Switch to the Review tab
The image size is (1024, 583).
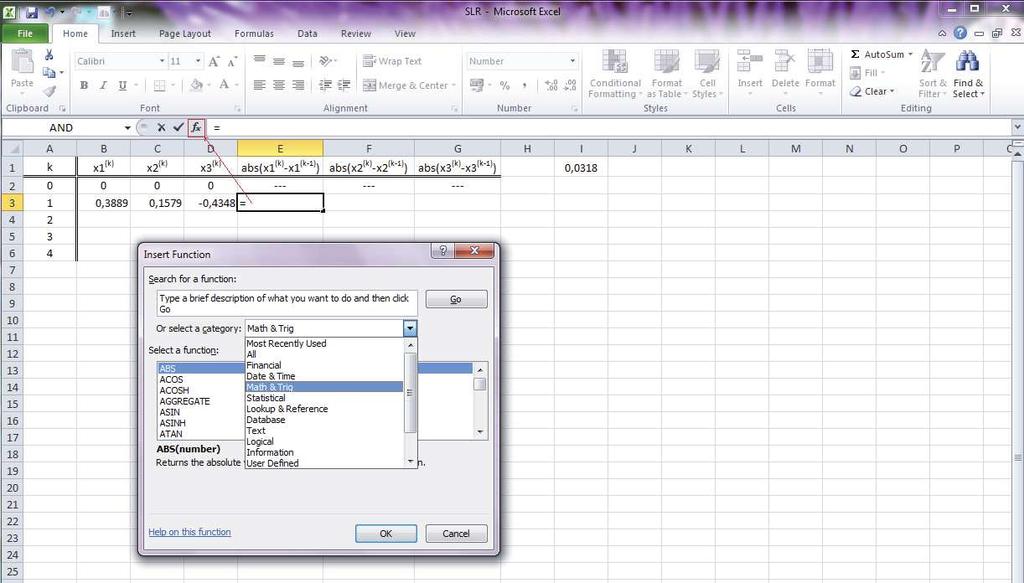[x=356, y=33]
